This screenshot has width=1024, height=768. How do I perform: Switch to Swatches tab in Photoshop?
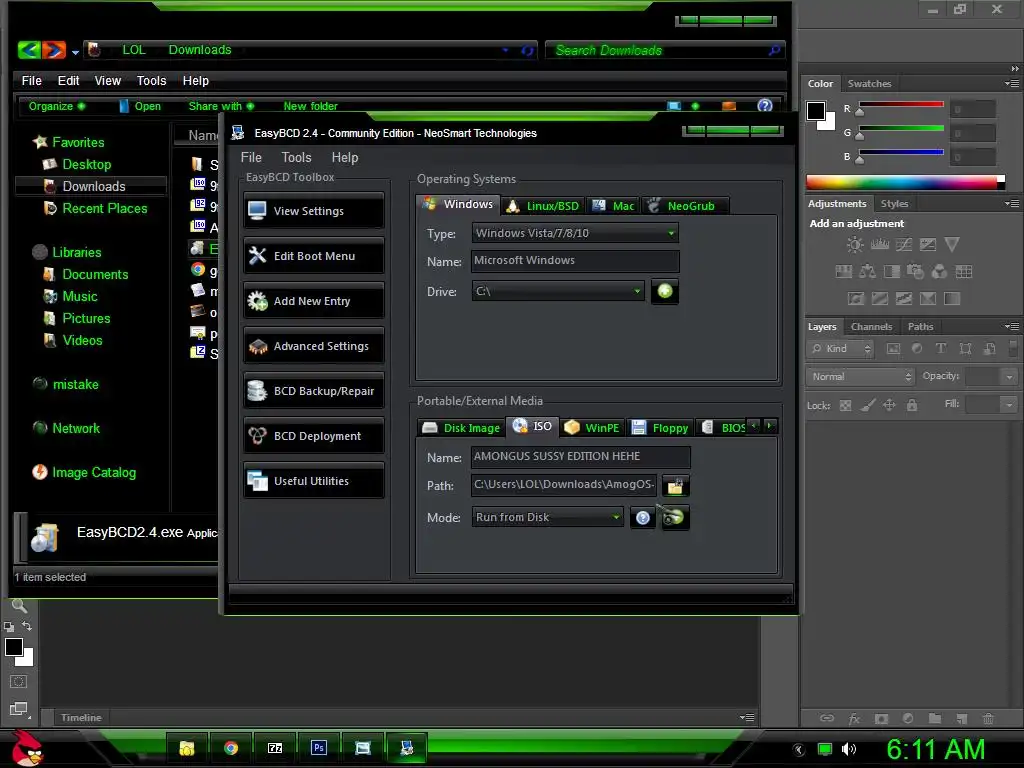[x=869, y=84]
